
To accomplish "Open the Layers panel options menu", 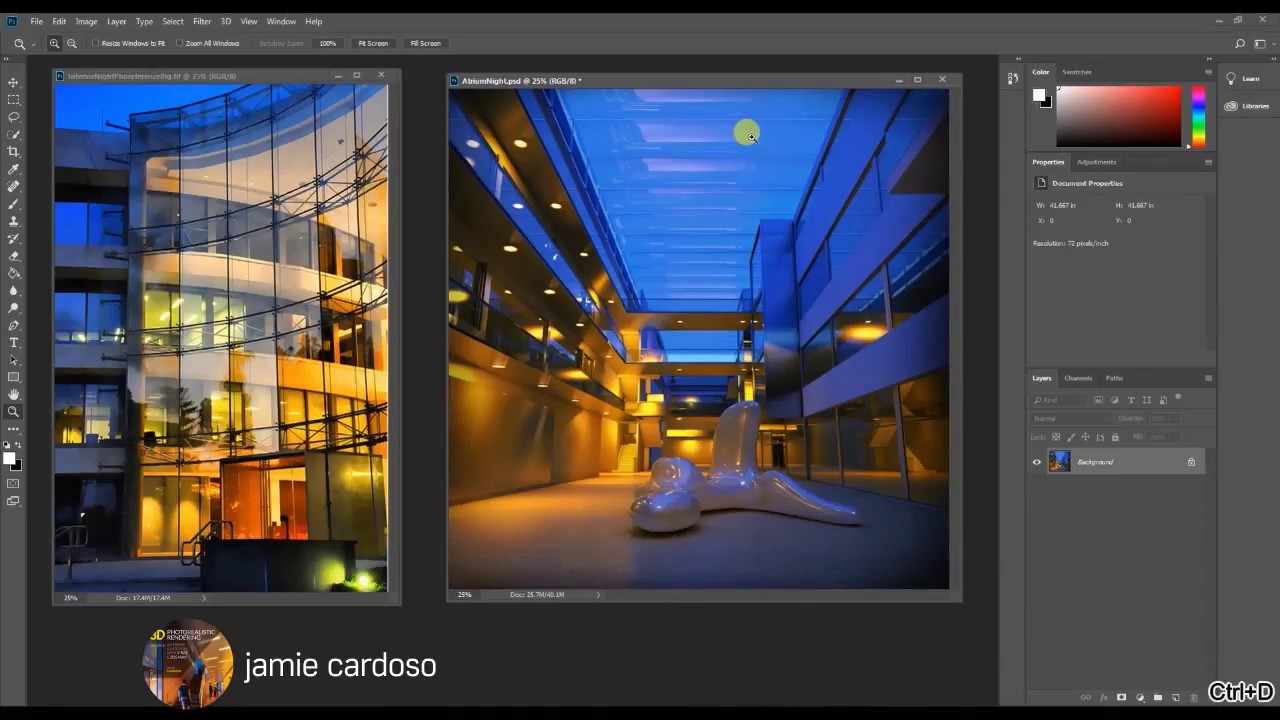I will [x=1208, y=378].
